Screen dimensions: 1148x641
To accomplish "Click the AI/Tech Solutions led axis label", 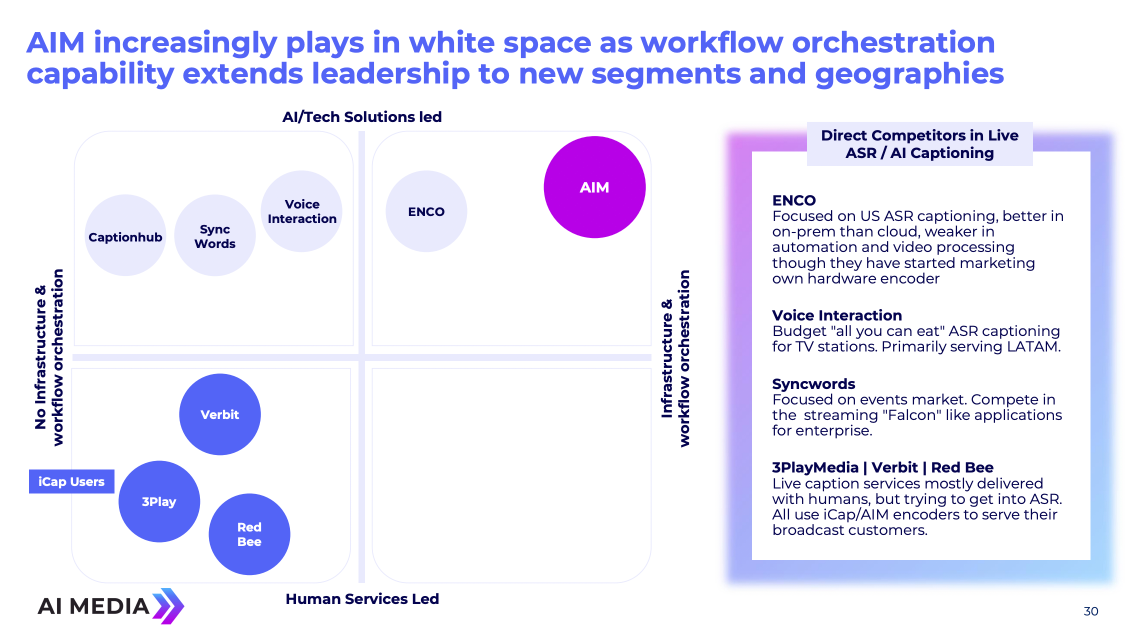I will (362, 117).
